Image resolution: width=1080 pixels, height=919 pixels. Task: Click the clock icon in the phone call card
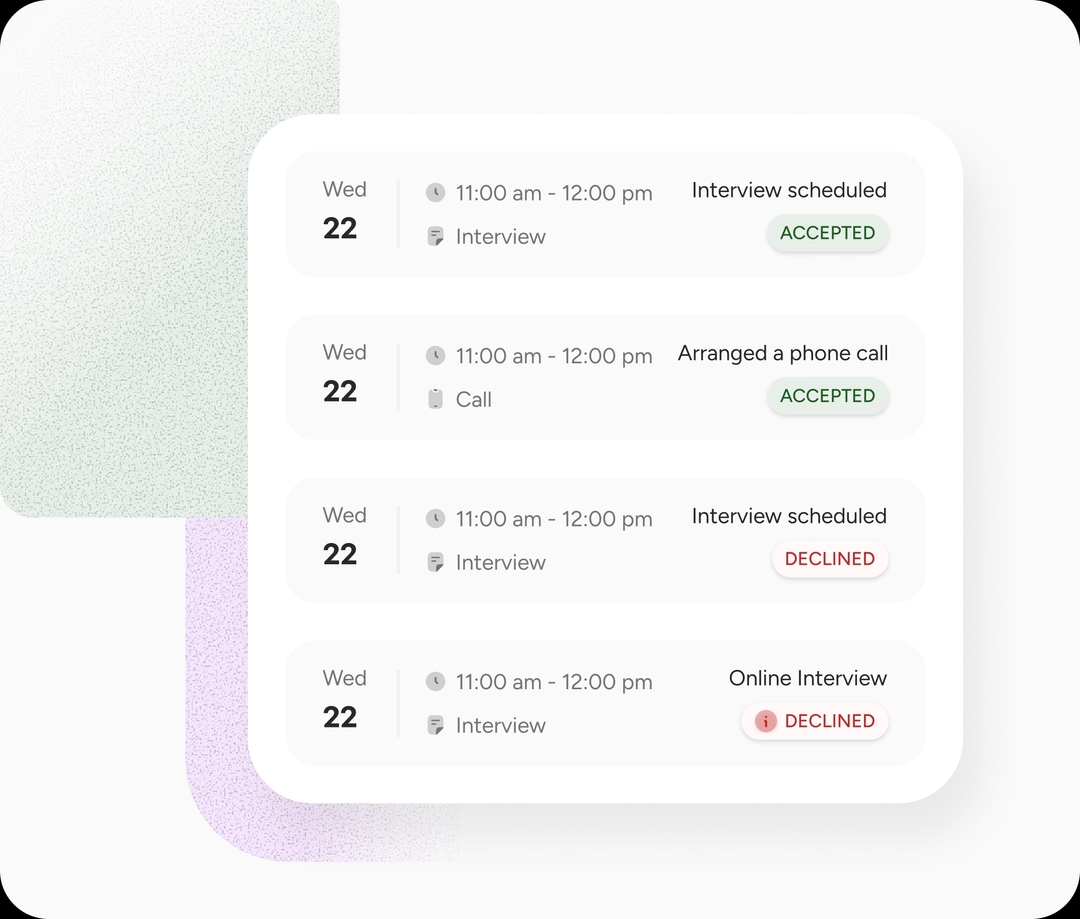pyautogui.click(x=435, y=355)
